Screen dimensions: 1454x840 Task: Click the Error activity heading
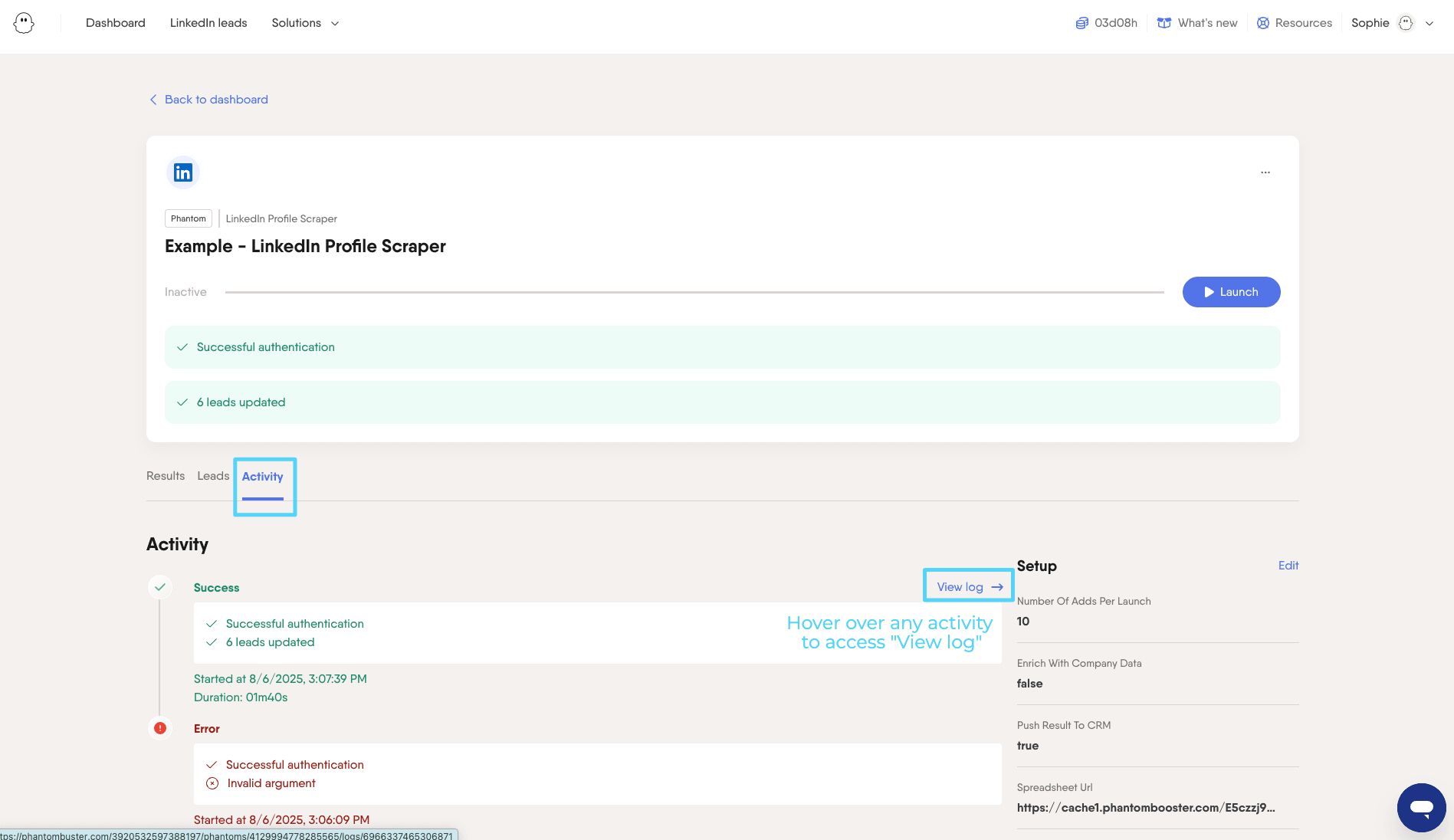click(x=207, y=729)
